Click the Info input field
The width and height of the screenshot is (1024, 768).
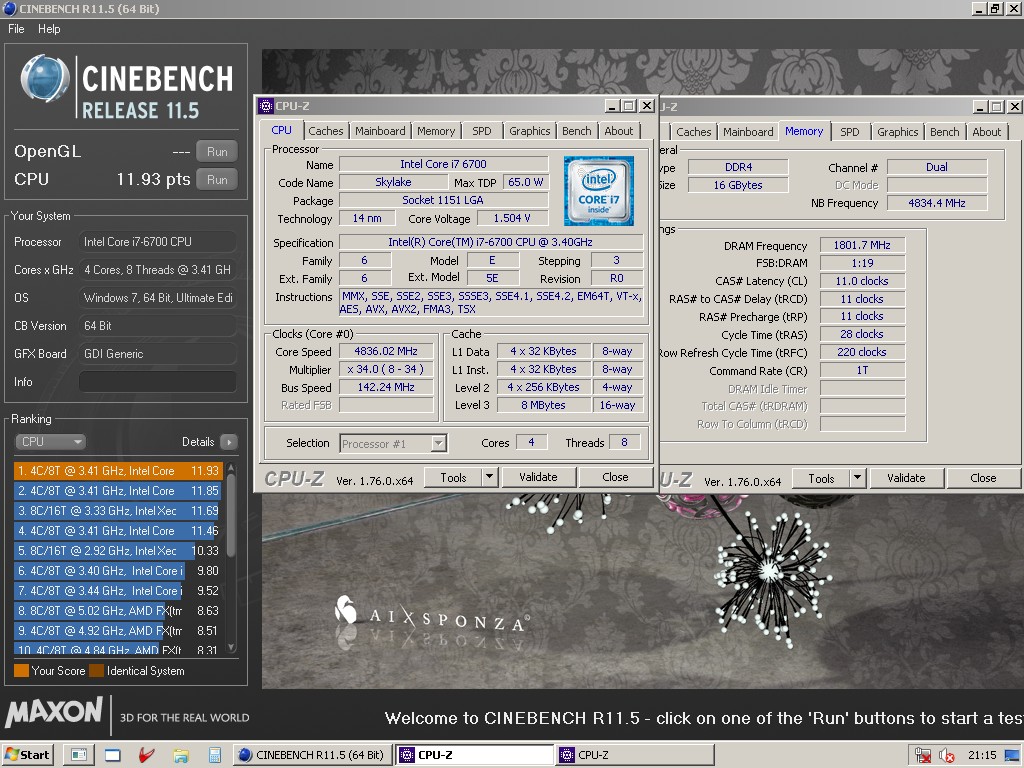pos(157,382)
